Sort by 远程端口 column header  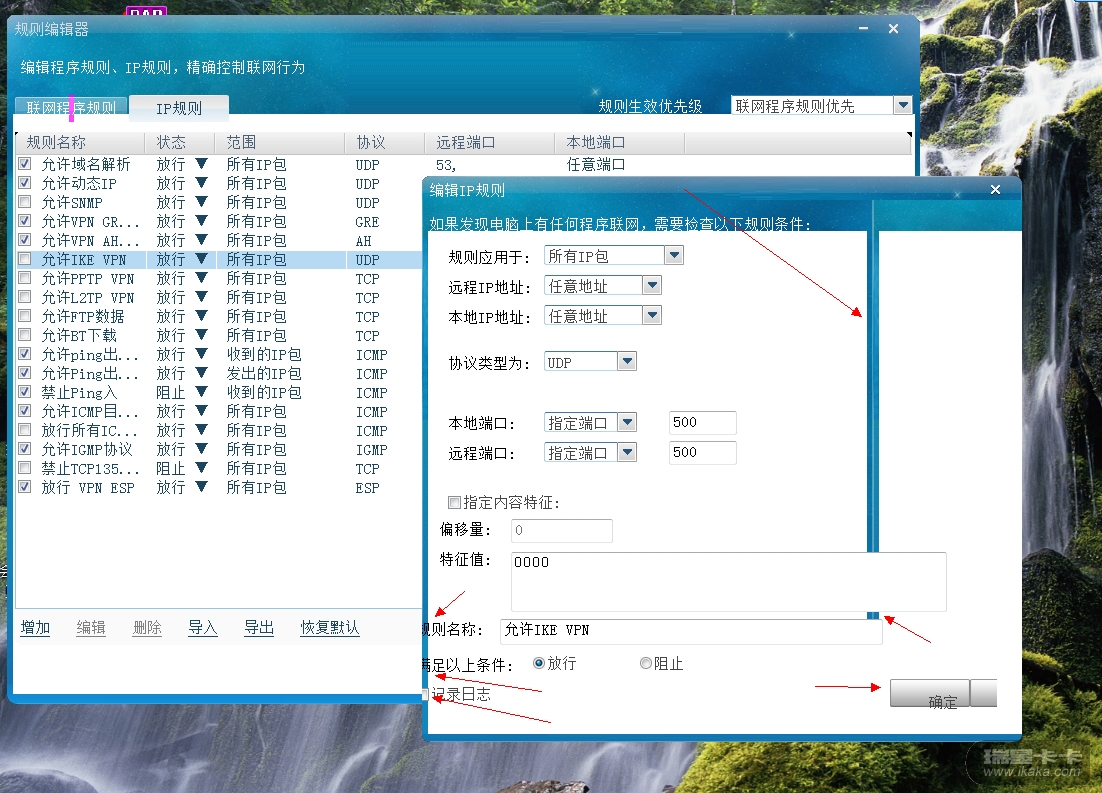(x=490, y=143)
